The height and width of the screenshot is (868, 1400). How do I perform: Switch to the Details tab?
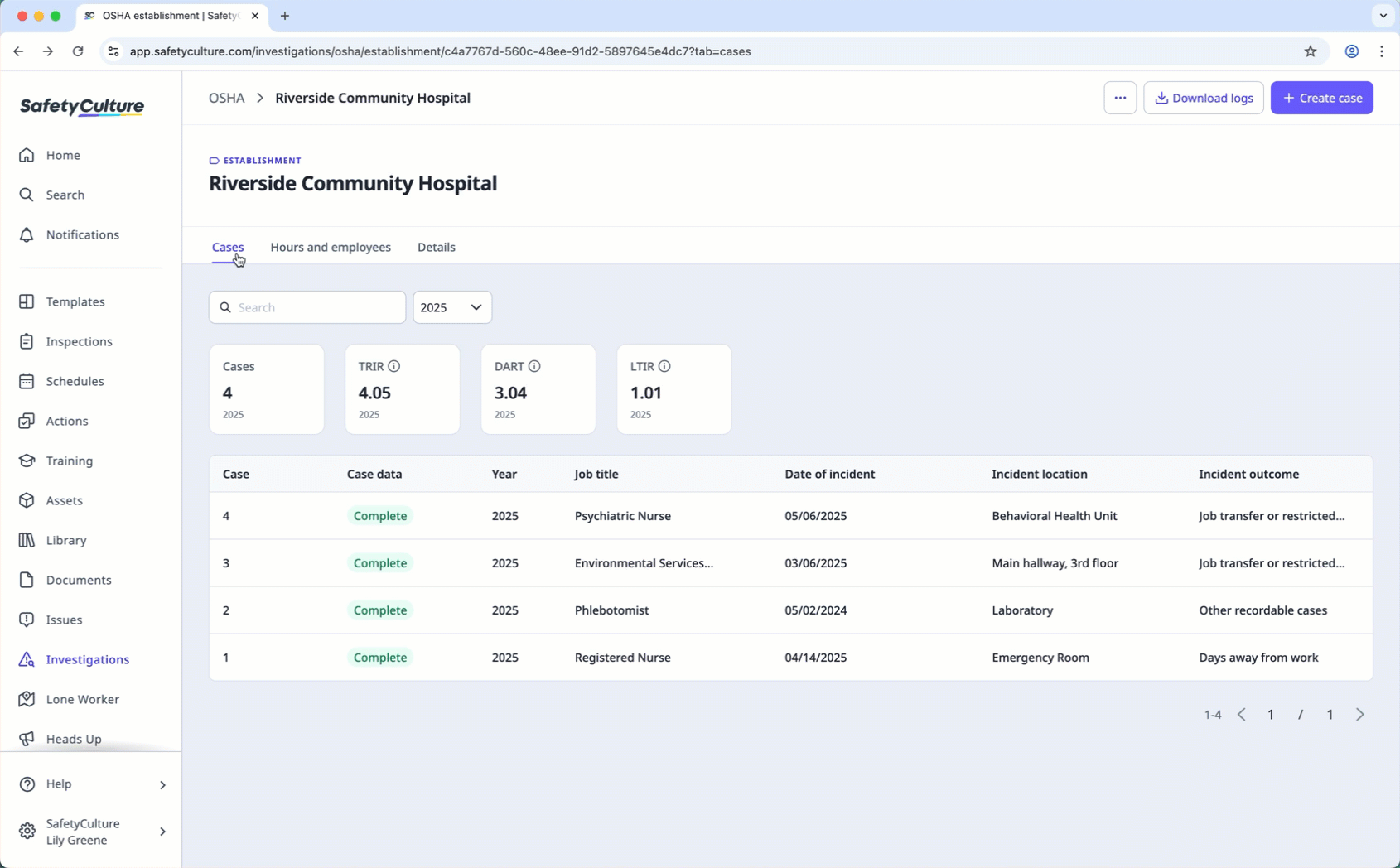coord(437,247)
